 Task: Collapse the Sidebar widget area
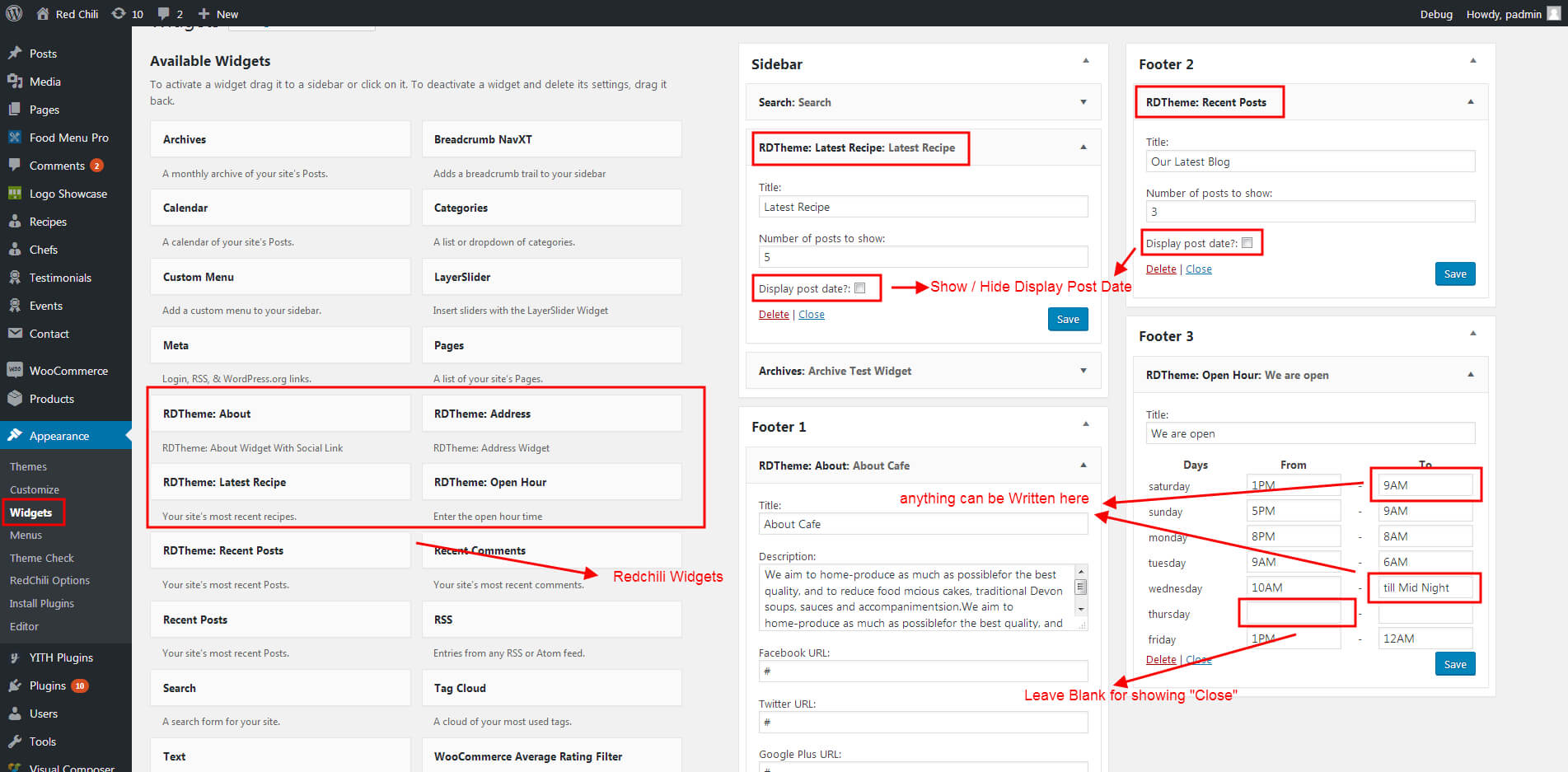pyautogui.click(x=1086, y=61)
